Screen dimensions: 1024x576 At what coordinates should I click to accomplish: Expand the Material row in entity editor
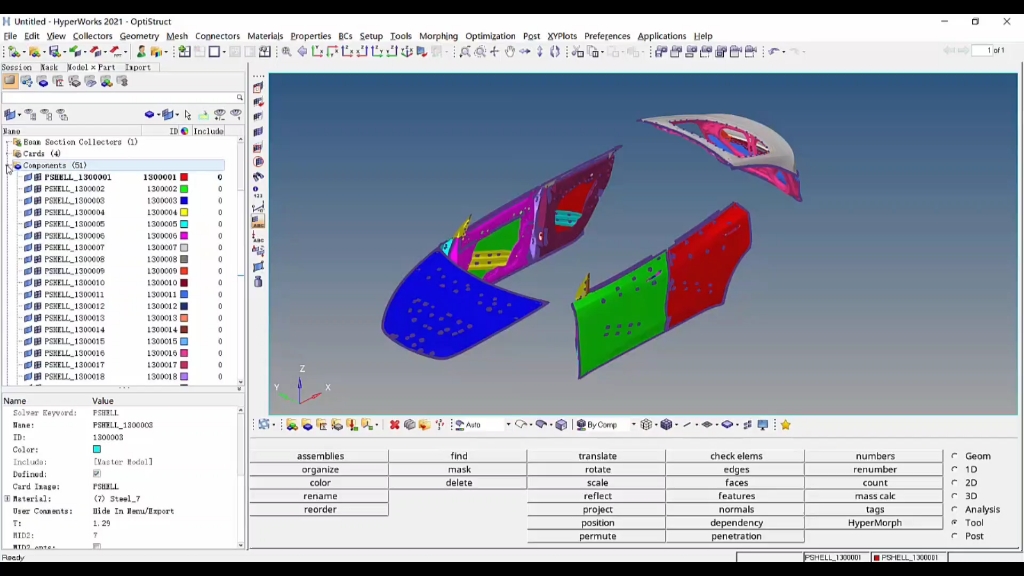[x=7, y=499]
